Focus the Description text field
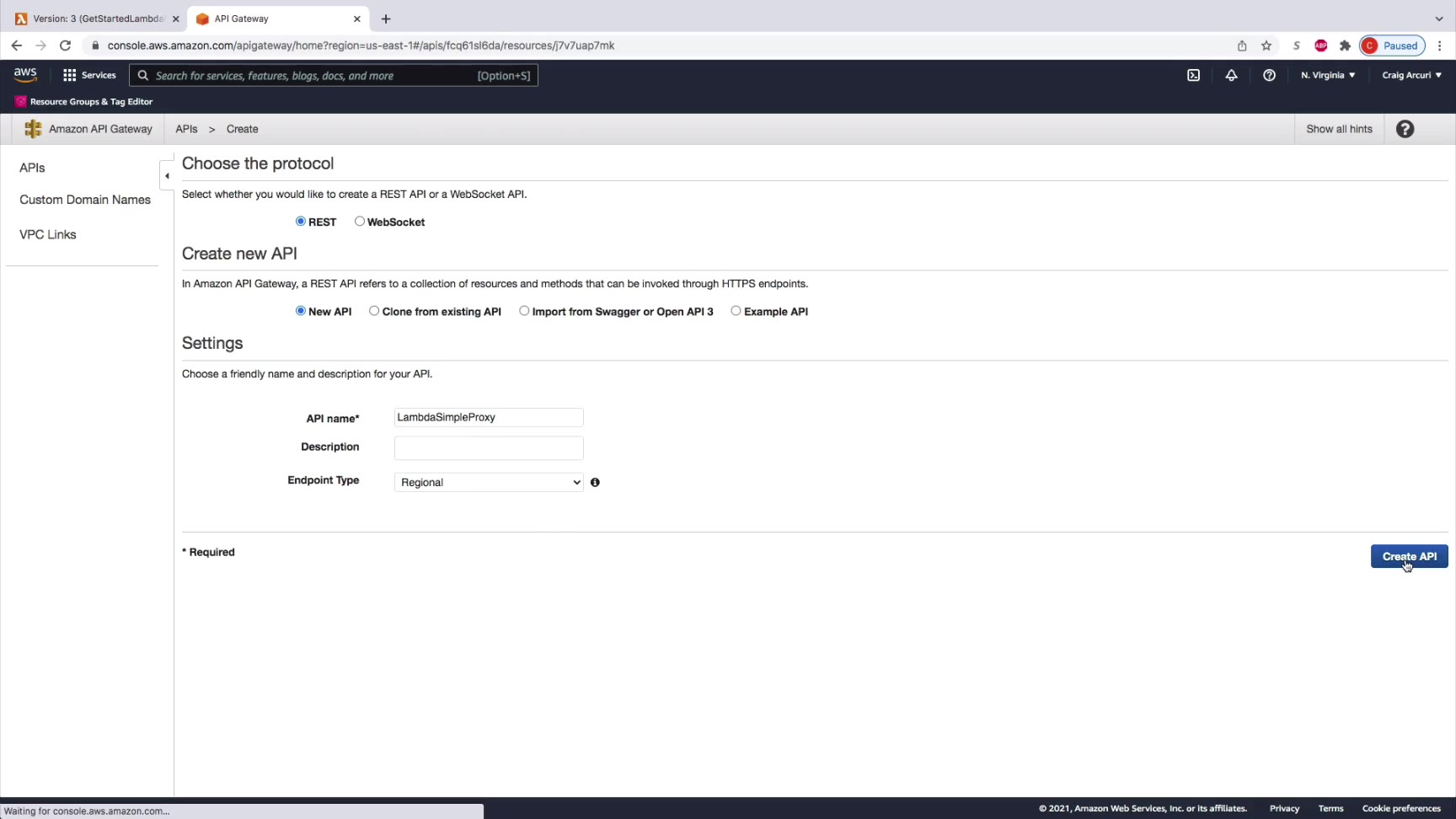1456x819 pixels. click(x=489, y=448)
